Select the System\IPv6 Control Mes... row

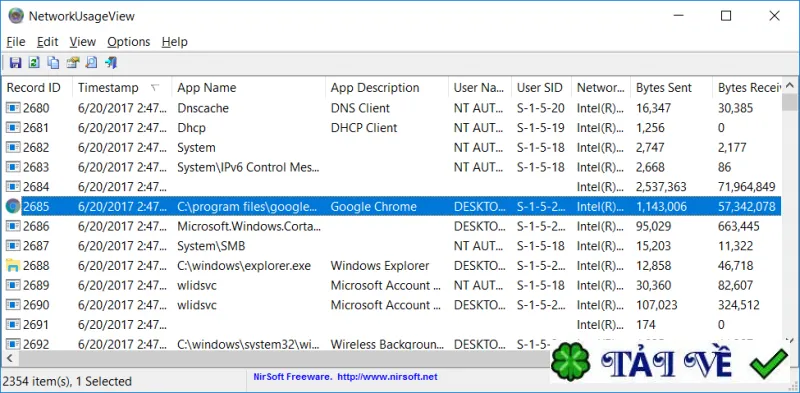coord(391,167)
